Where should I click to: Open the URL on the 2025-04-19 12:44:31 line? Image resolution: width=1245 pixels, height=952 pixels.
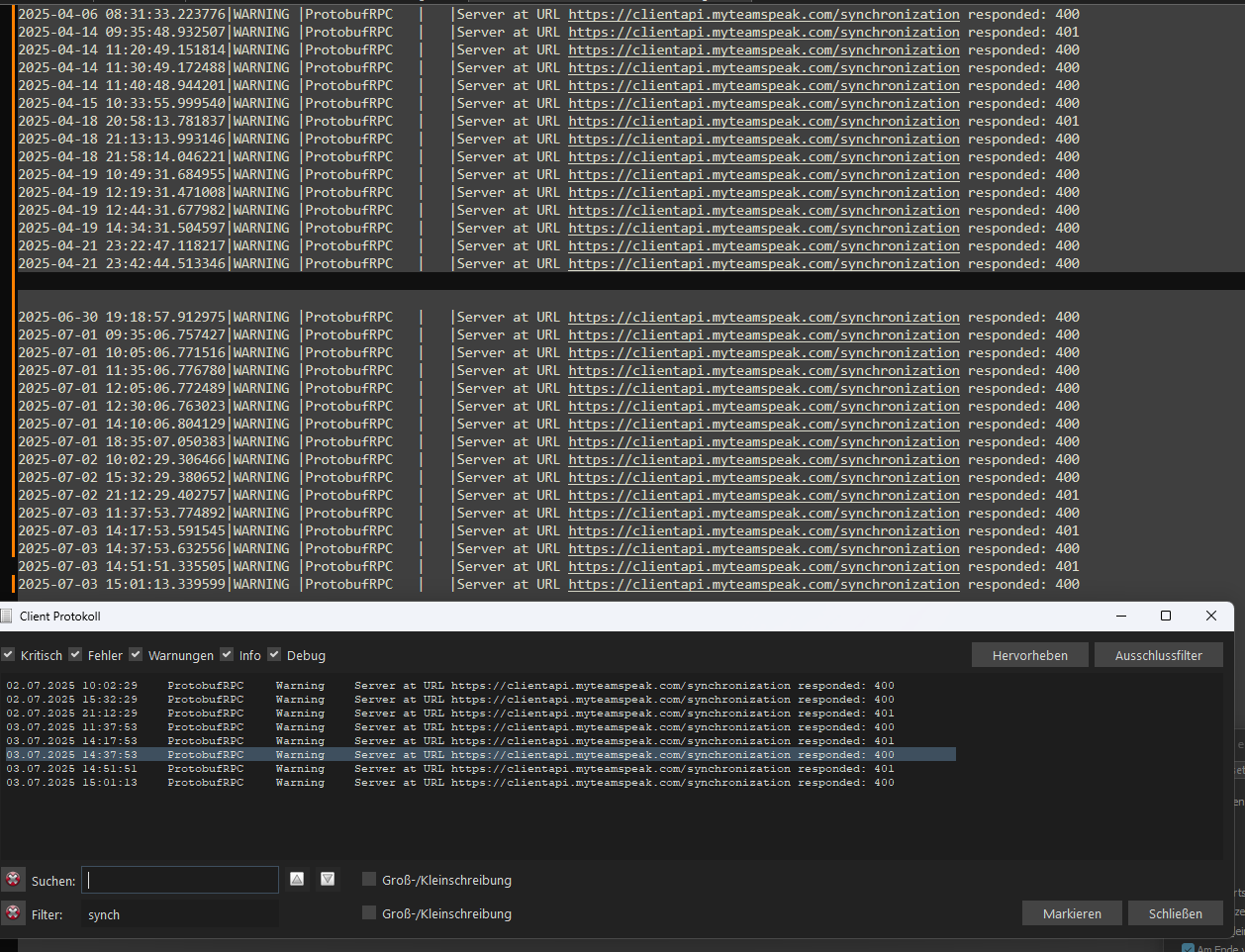(764, 211)
